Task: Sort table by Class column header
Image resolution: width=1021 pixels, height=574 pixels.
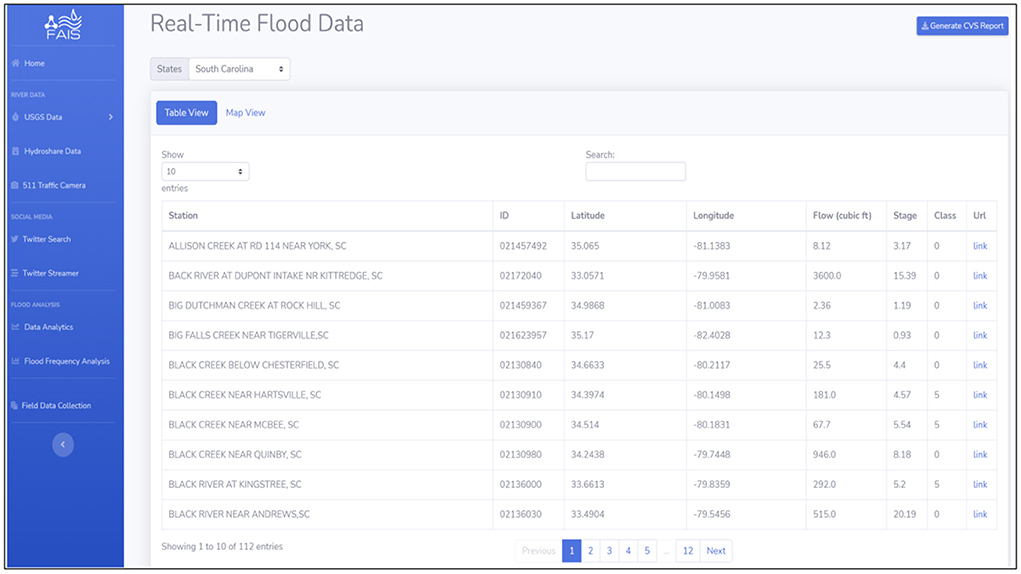Action: click(x=947, y=215)
